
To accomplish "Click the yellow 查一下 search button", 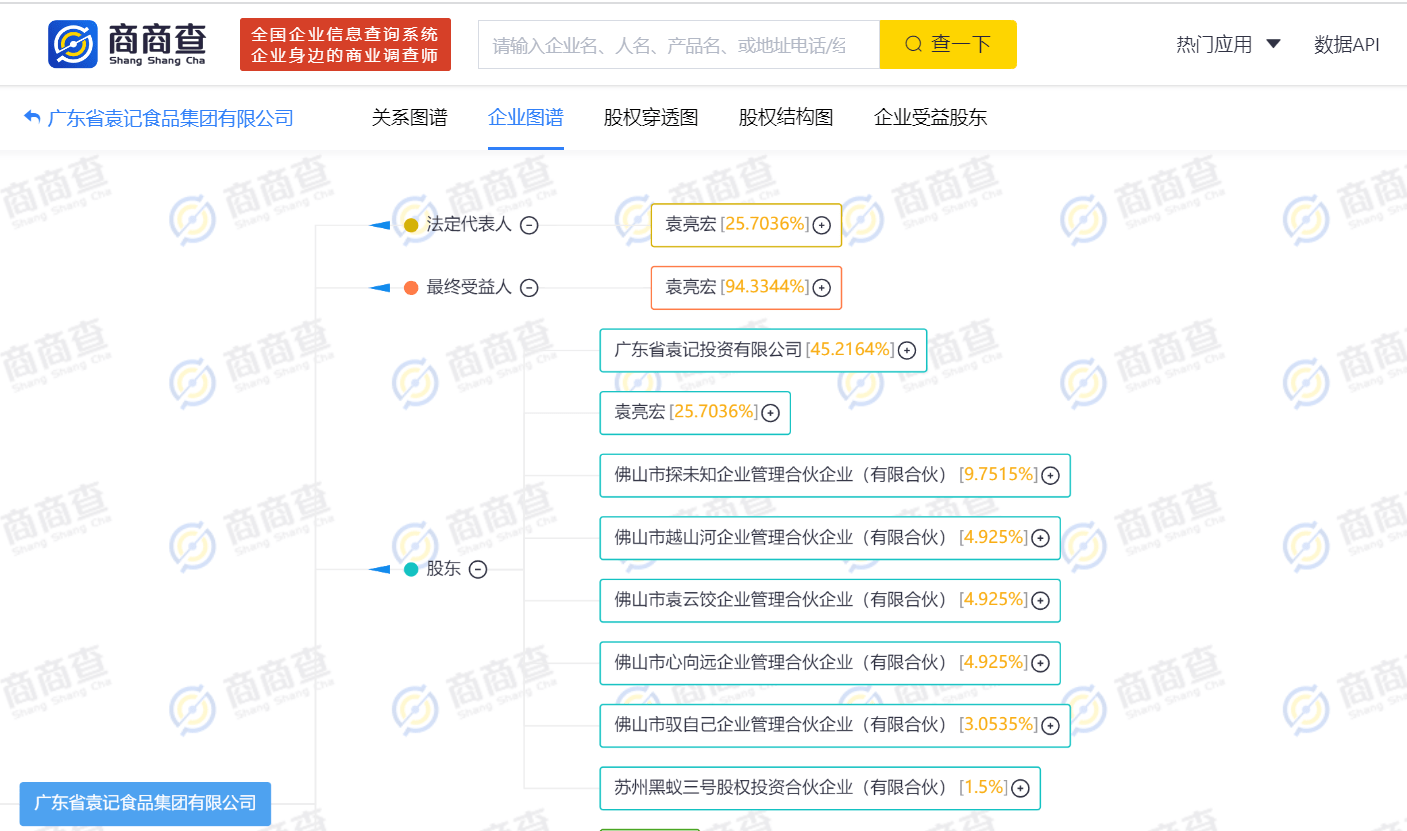I will (947, 44).
